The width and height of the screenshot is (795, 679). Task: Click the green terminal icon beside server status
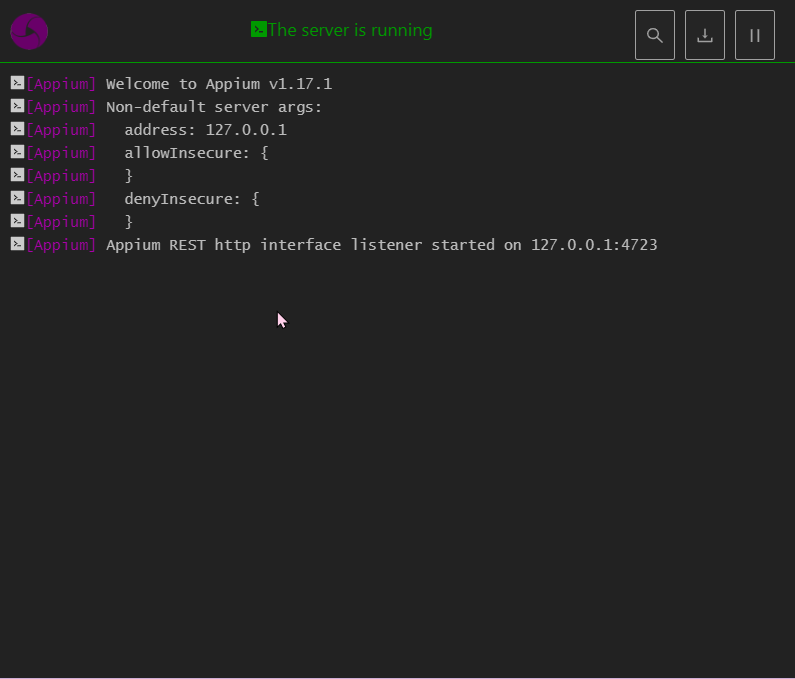point(259,29)
